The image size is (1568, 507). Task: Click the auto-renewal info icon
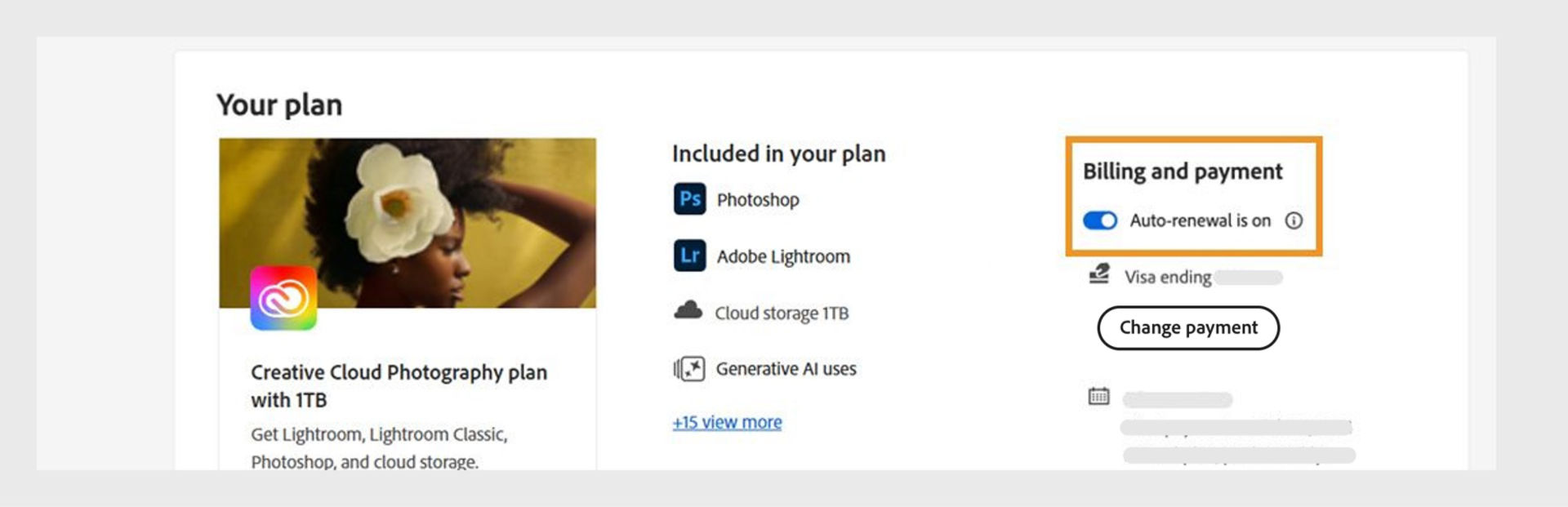click(x=1294, y=220)
